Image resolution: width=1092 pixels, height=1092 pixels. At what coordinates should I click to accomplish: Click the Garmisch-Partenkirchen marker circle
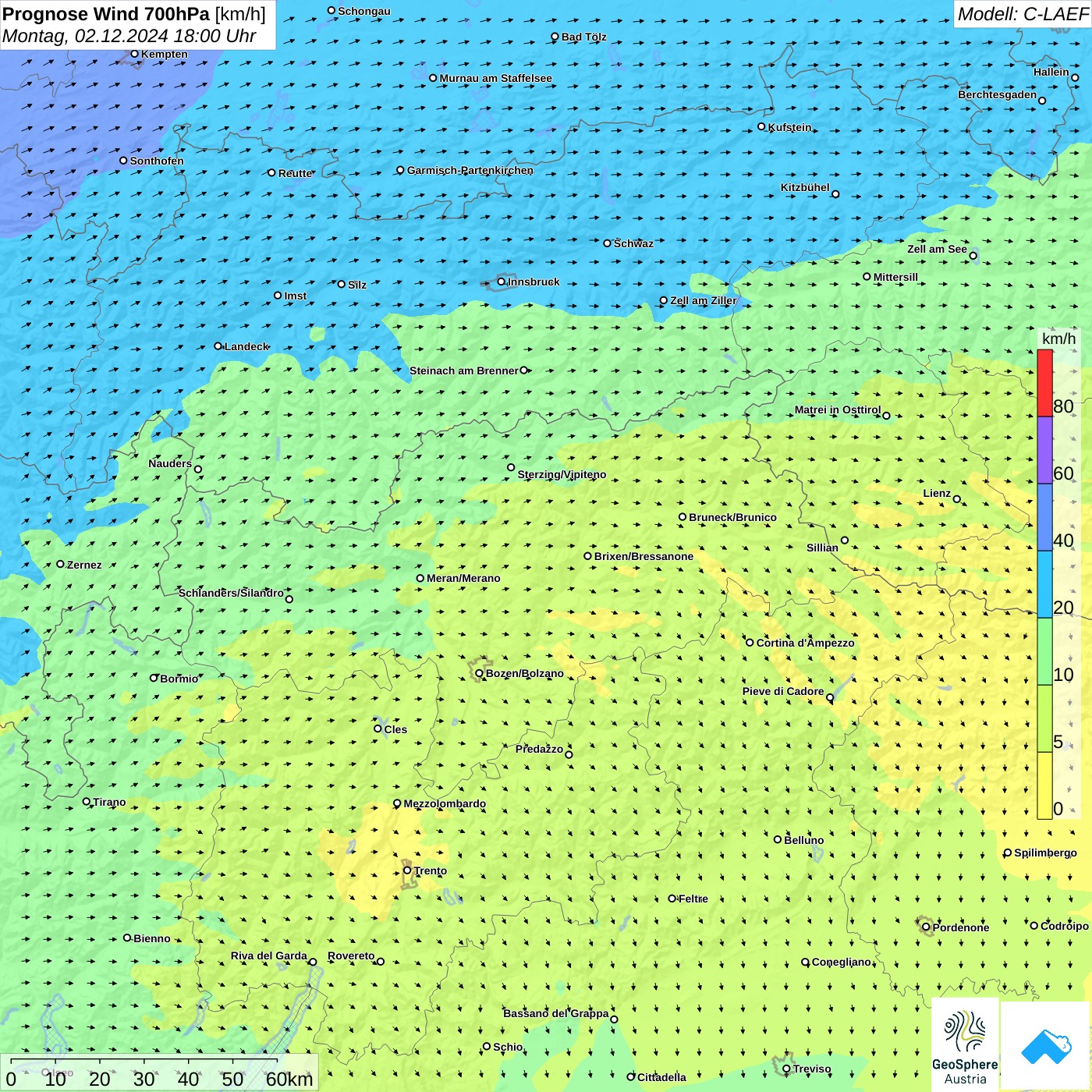click(x=400, y=170)
